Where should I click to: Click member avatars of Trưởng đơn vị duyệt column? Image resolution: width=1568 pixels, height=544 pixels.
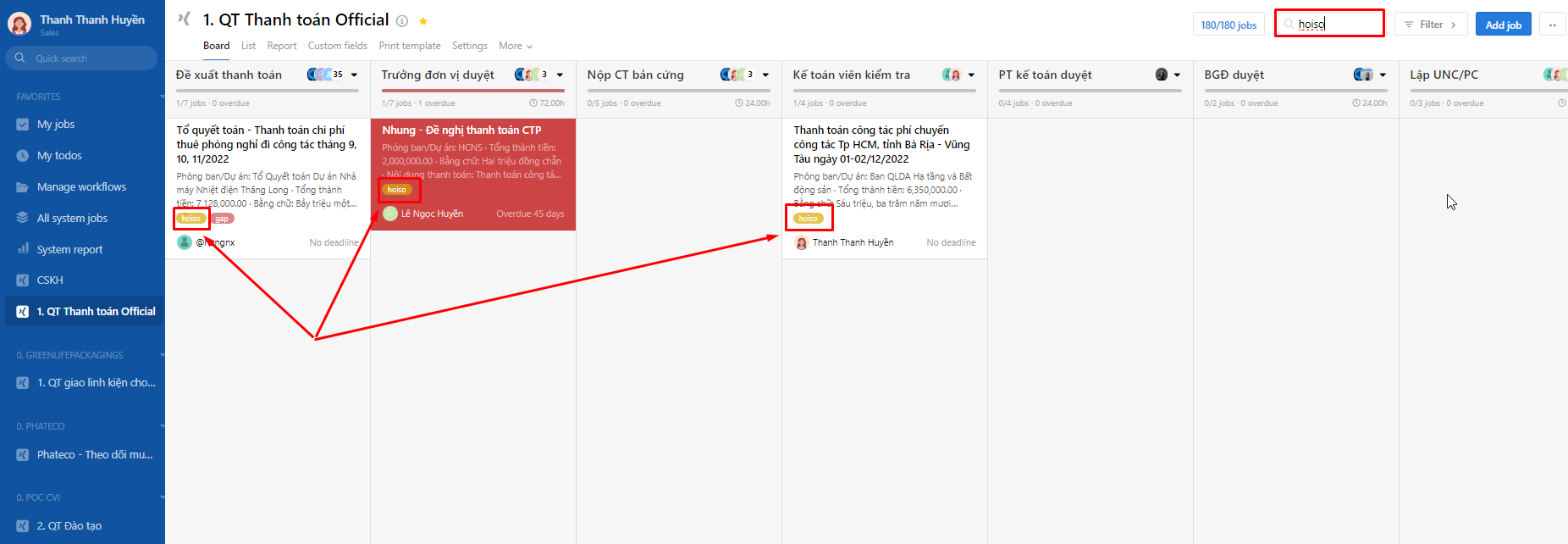[x=532, y=75]
